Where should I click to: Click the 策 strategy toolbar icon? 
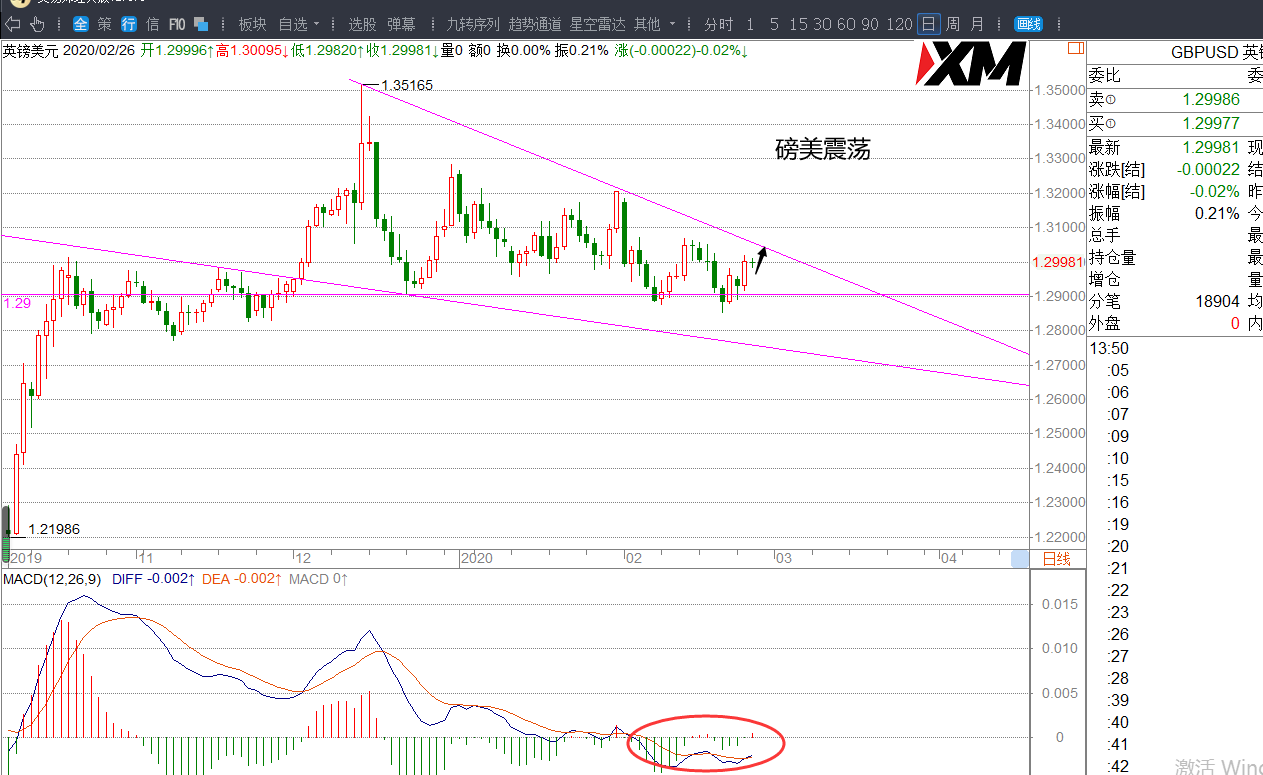104,24
